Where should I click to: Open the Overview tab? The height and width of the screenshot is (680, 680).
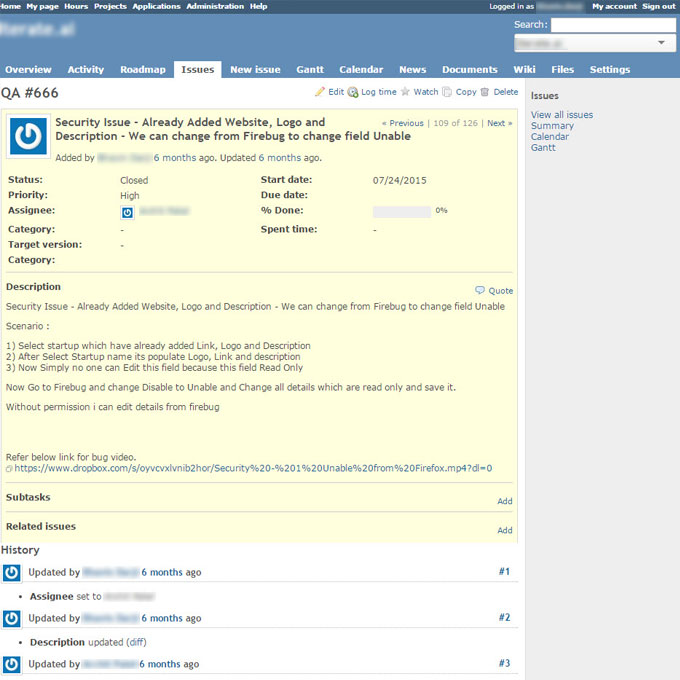(28, 69)
